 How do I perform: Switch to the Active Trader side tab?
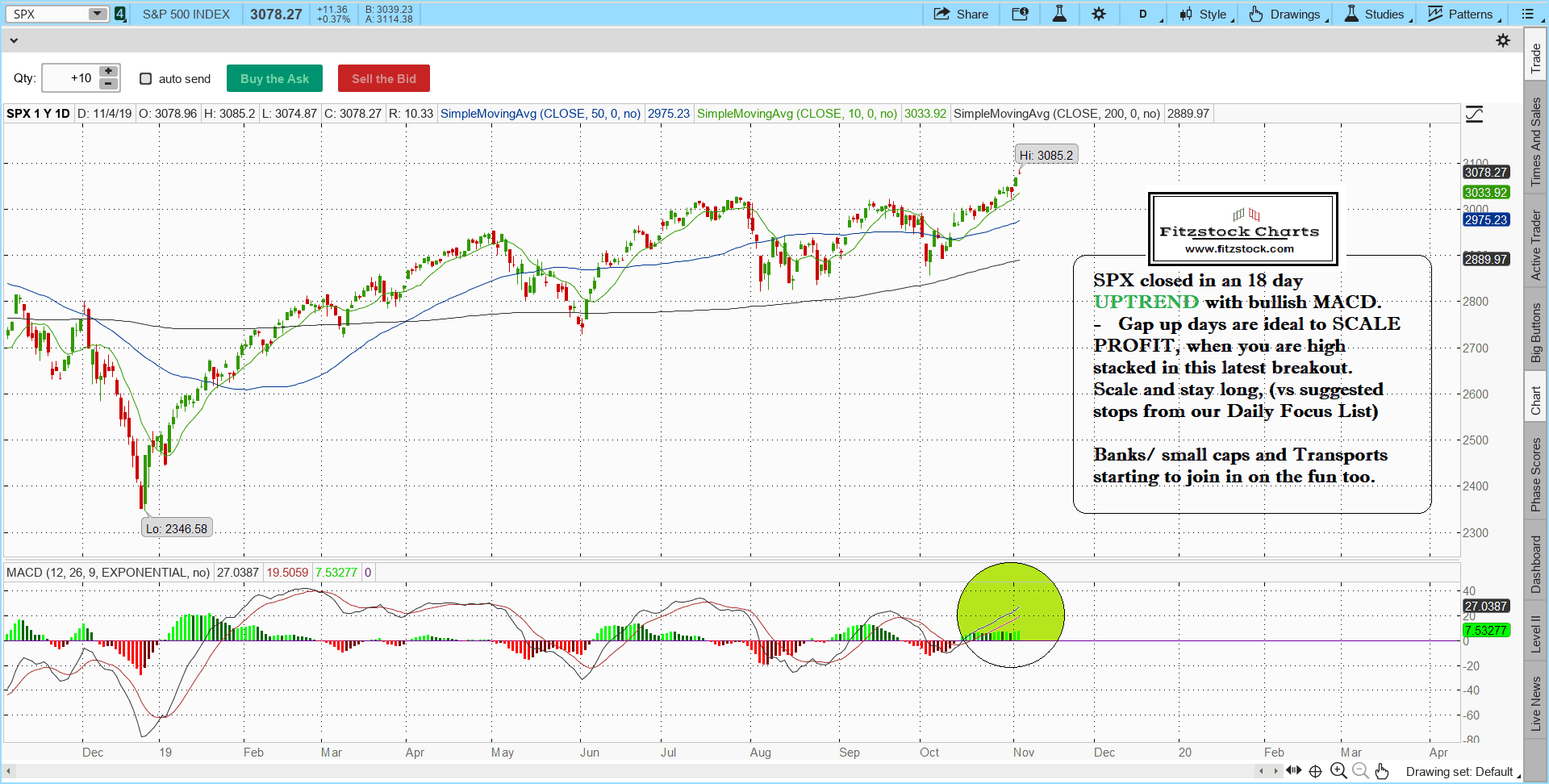(x=1535, y=245)
